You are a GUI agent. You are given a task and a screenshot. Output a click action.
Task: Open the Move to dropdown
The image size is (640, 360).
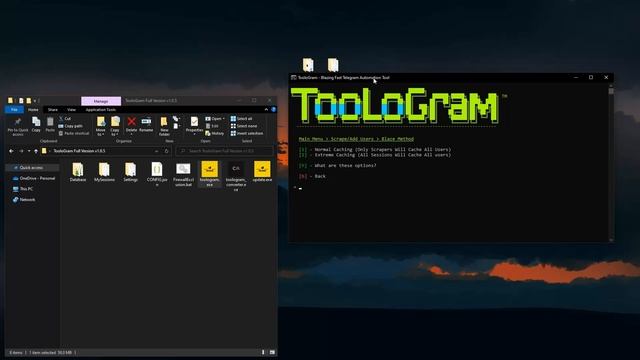pos(100,126)
